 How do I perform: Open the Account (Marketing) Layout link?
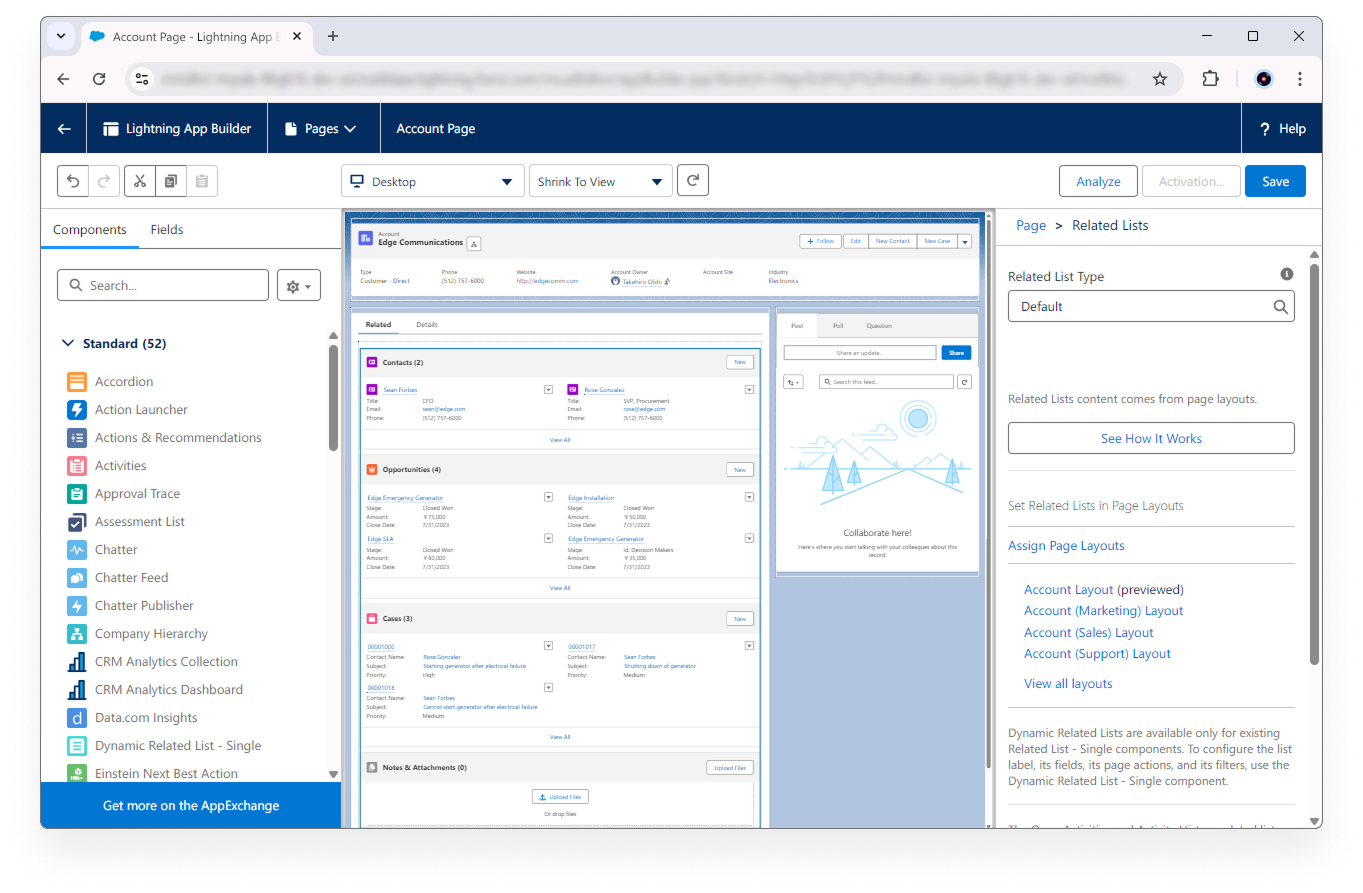1103,610
